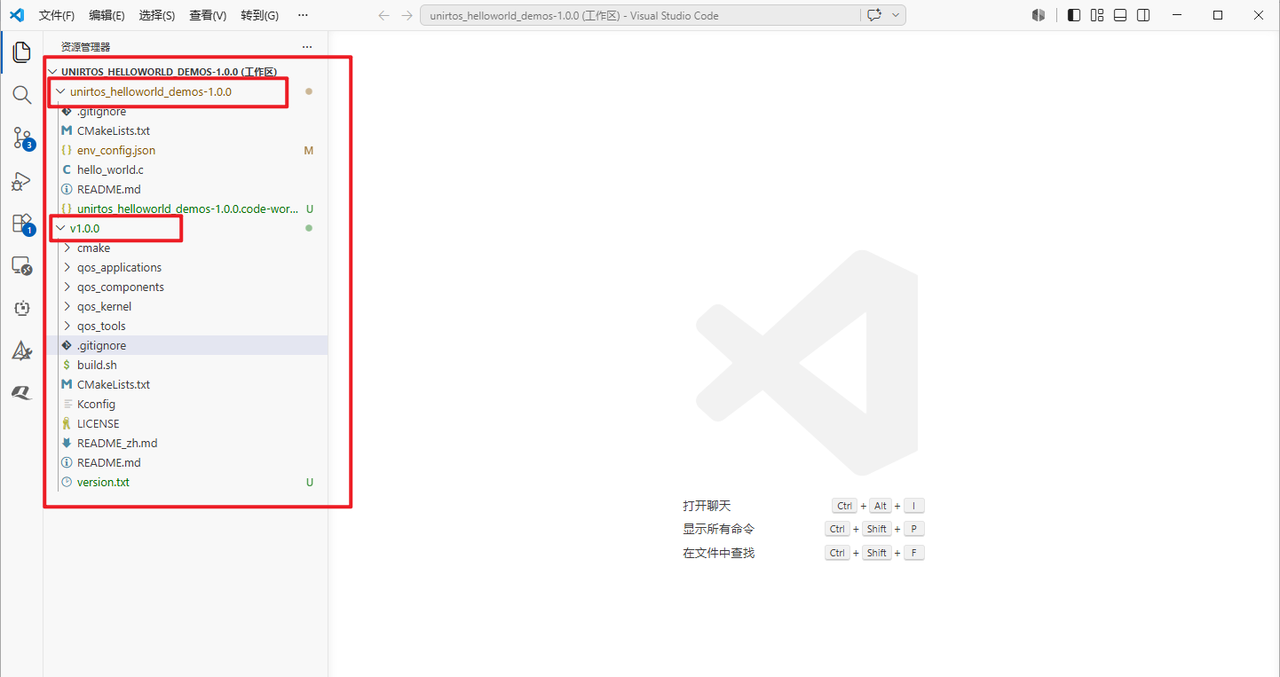
Task: Open the CMake triangle icon in activity bar
Action: coord(21,351)
